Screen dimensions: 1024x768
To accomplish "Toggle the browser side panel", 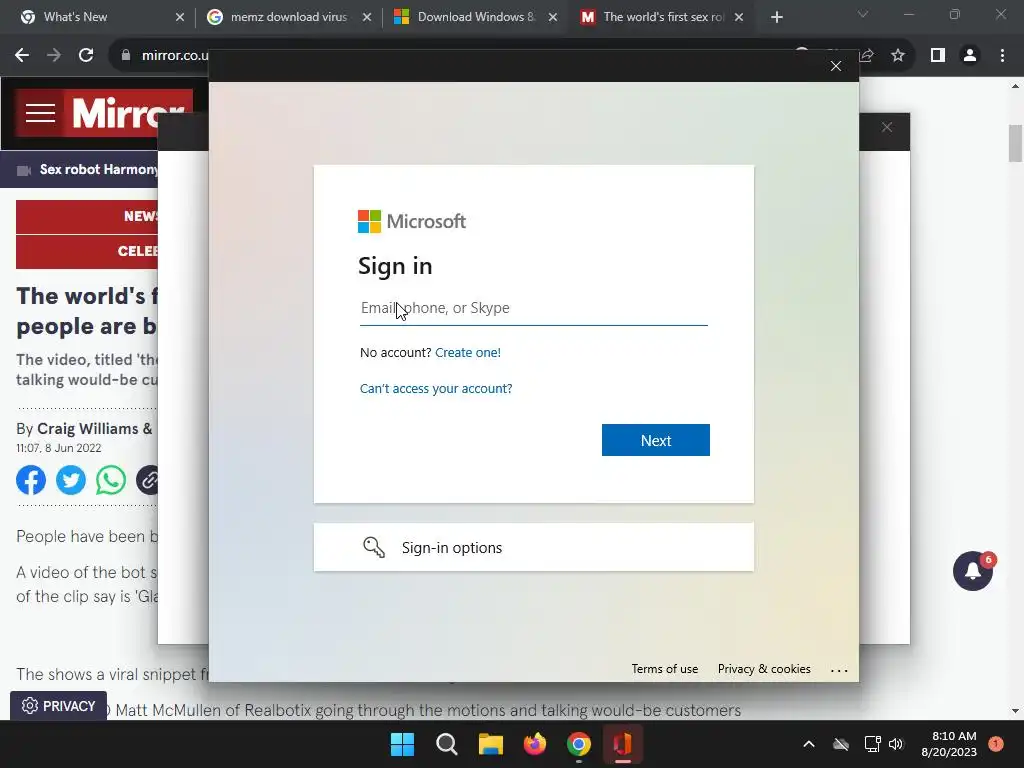I will [x=938, y=56].
